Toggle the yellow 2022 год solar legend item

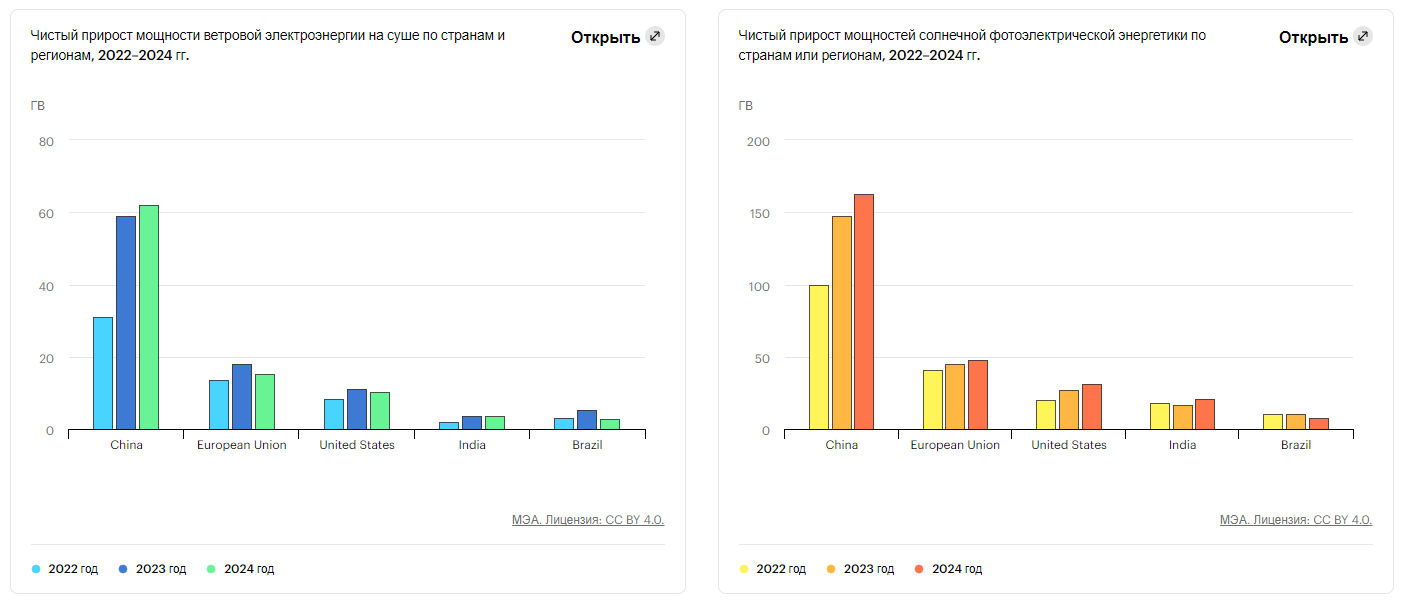[x=773, y=569]
